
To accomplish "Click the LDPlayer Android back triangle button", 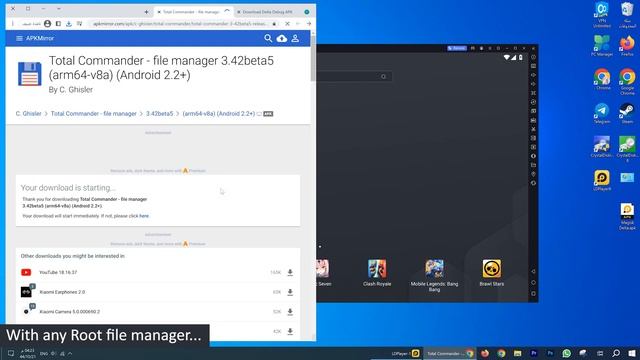I will [533, 271].
